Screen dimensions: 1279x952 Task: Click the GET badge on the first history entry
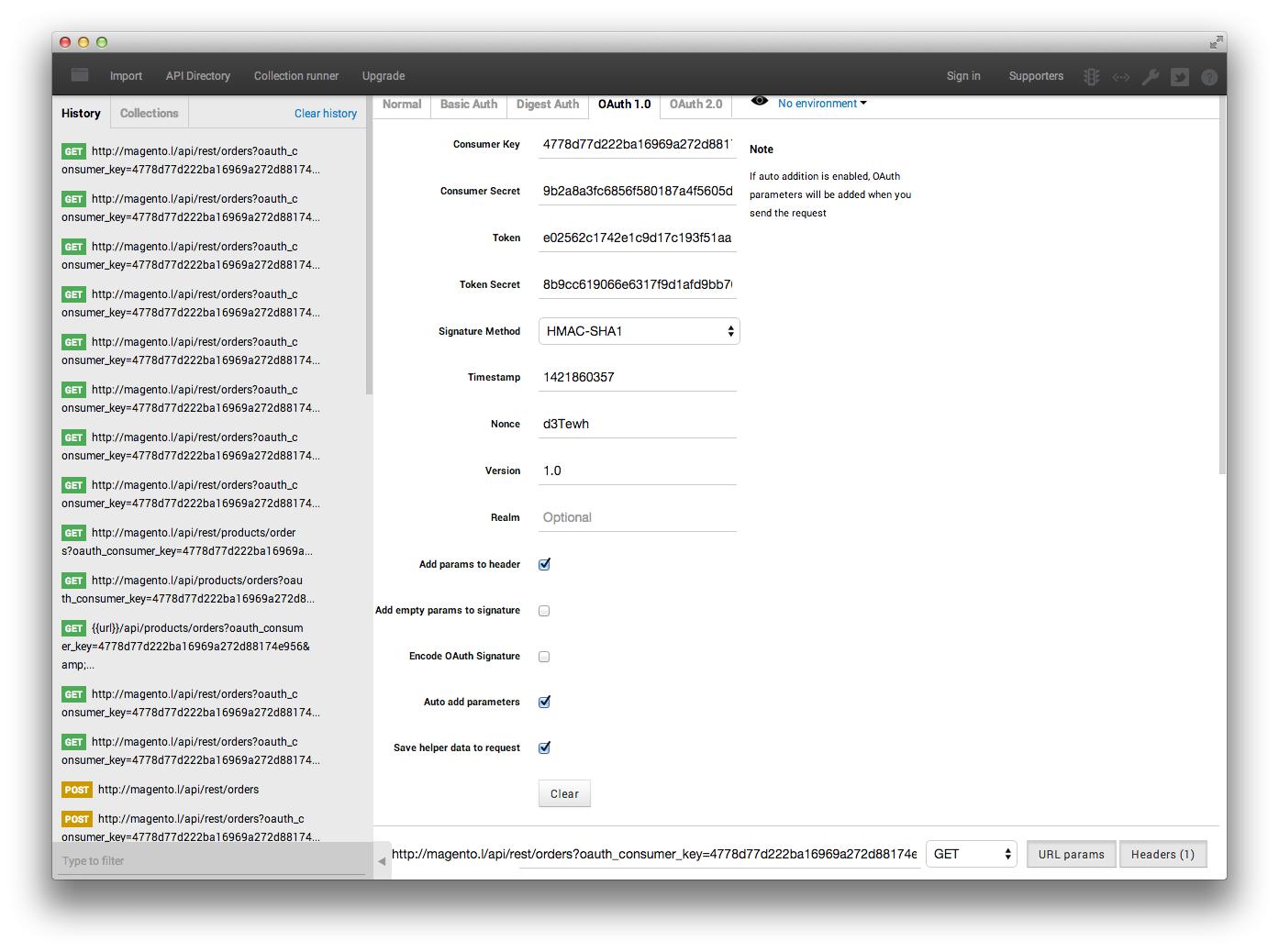point(73,150)
